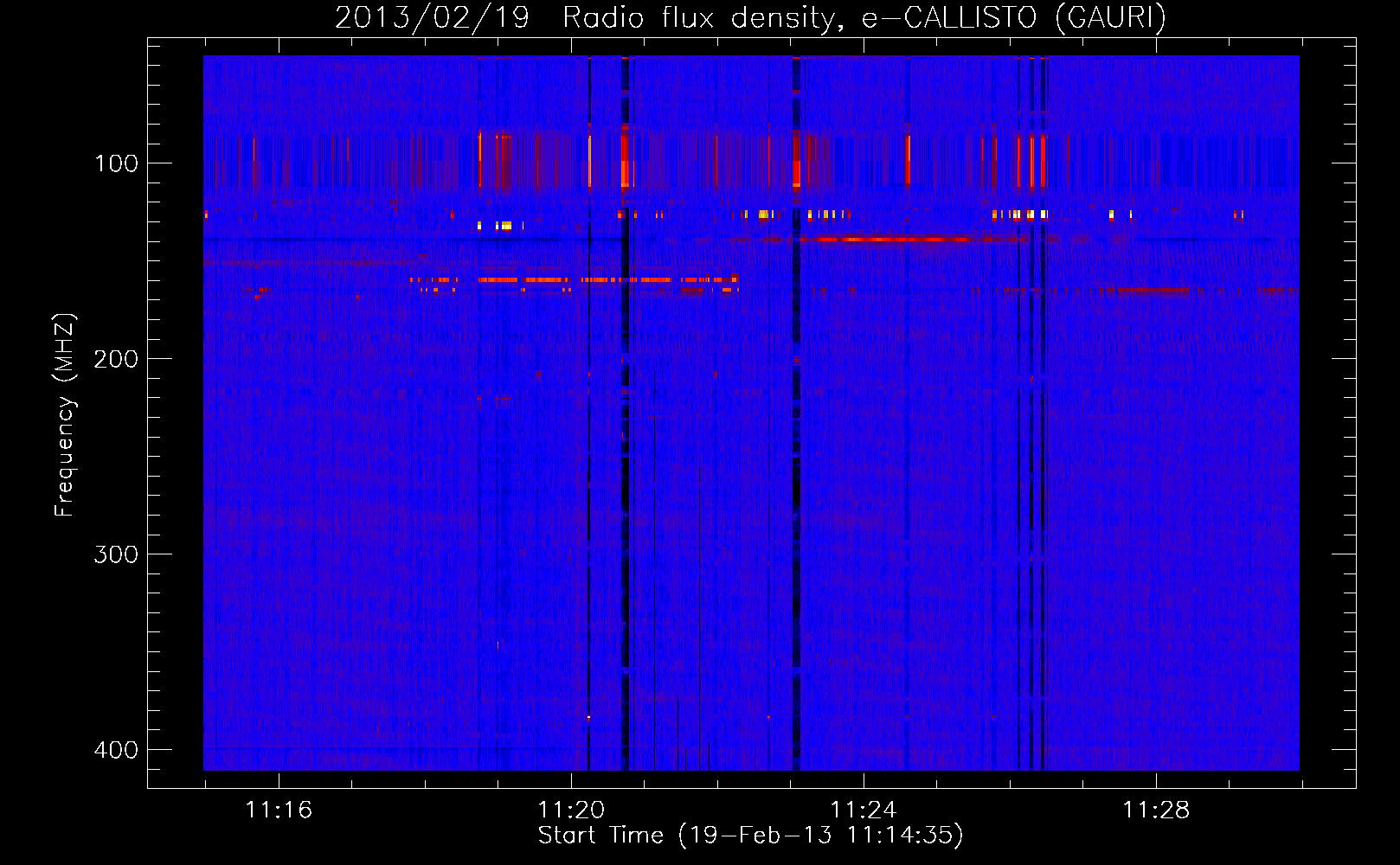
Task: Click the '11:20' time axis label
Action: pyautogui.click(x=571, y=811)
